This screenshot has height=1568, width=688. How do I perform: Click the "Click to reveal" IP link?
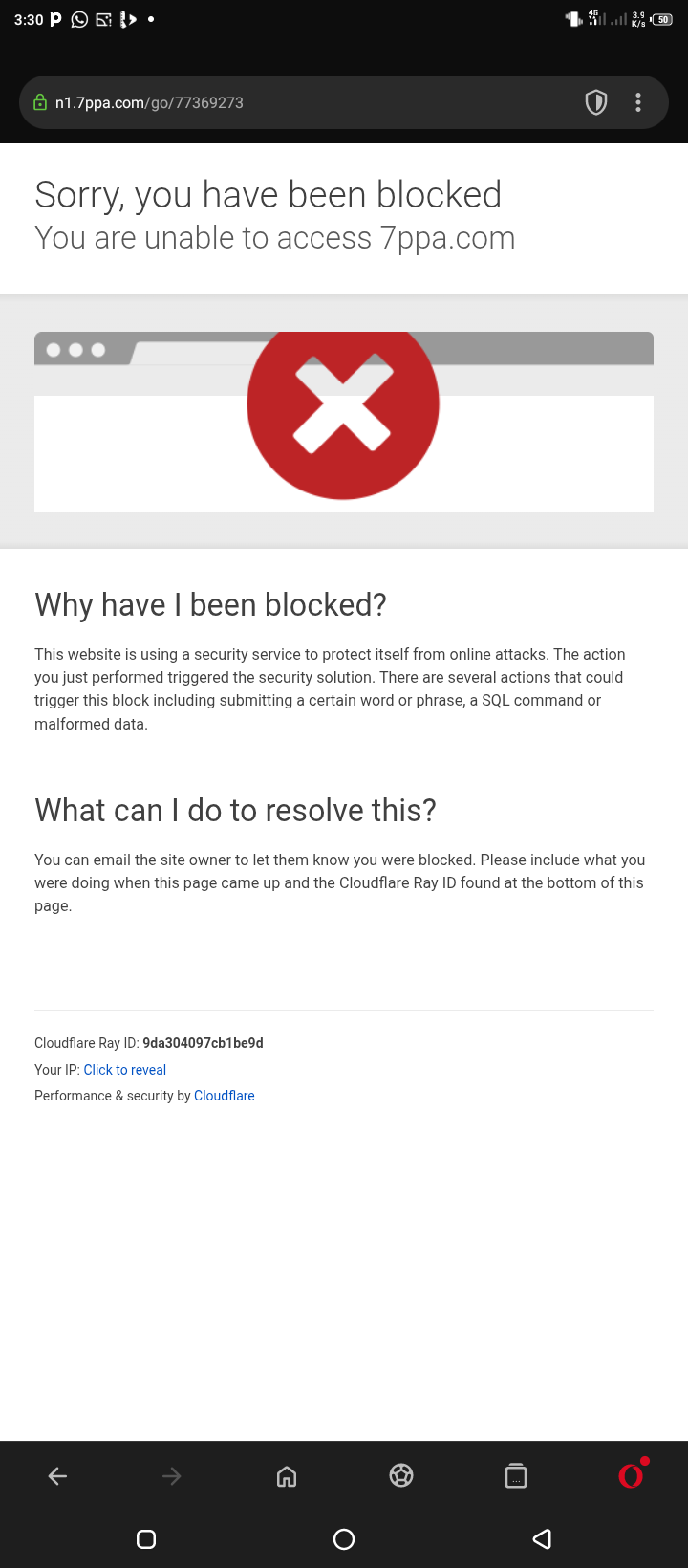click(125, 1070)
